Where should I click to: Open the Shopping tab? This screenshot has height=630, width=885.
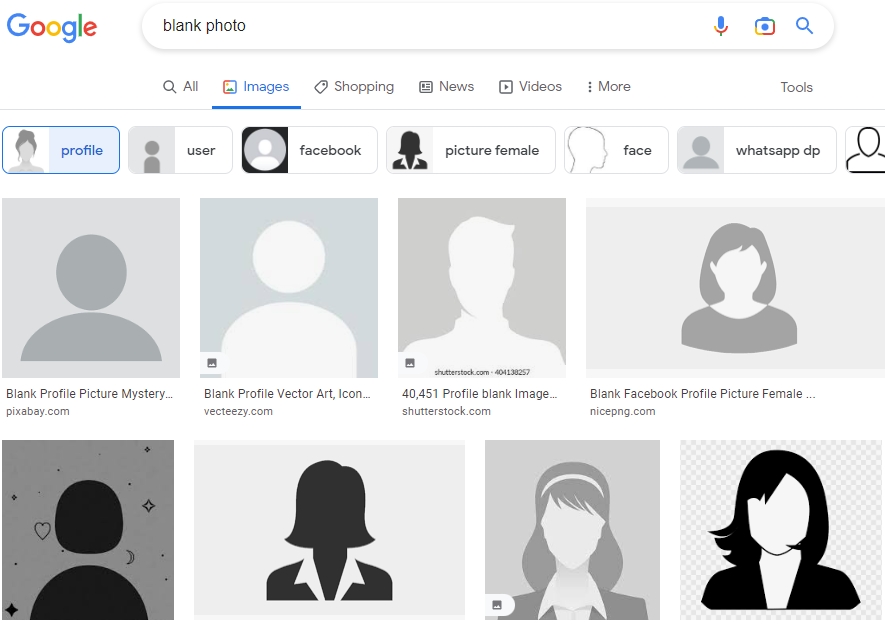click(x=354, y=86)
